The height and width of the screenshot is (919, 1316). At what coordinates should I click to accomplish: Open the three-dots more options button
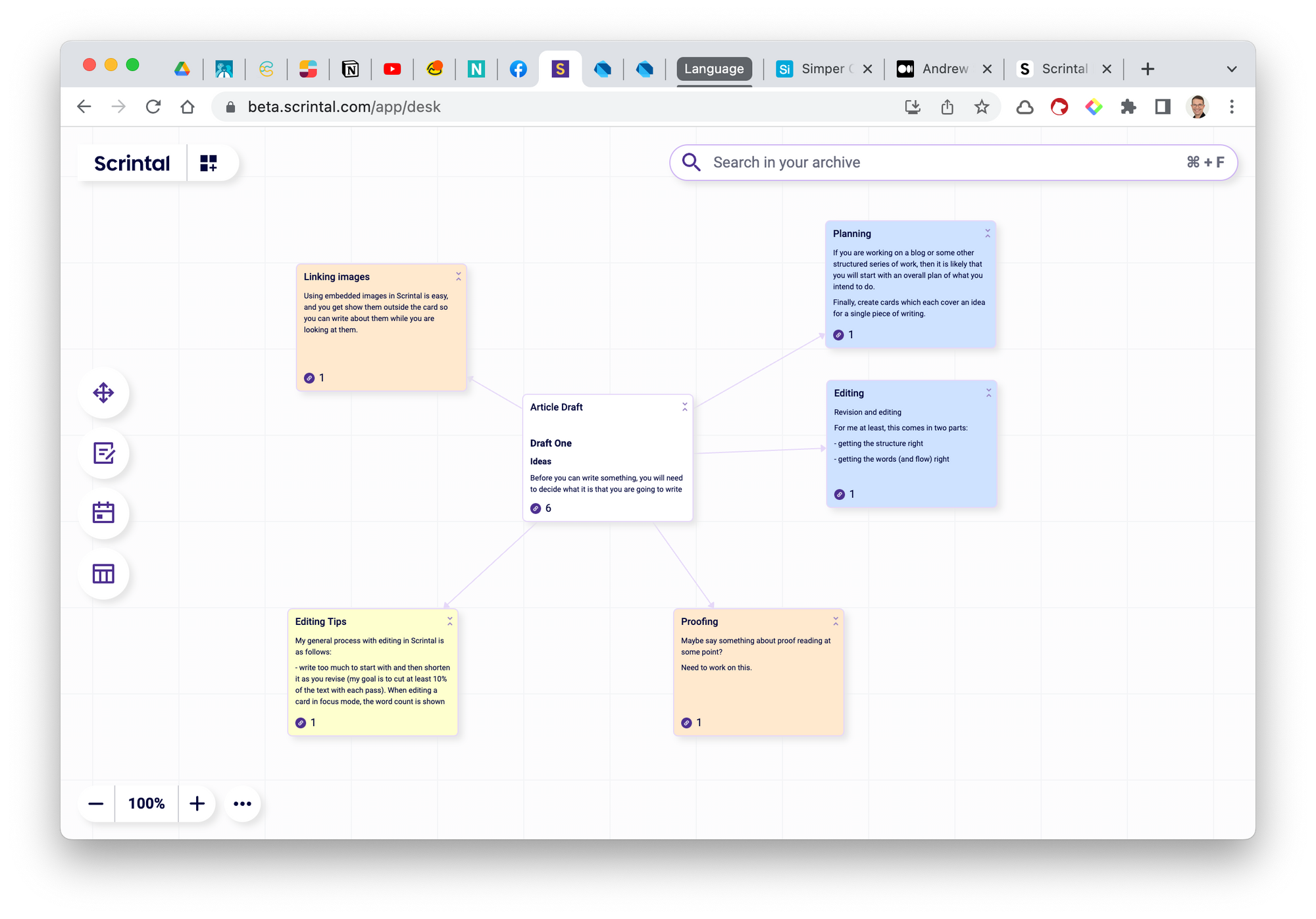click(x=242, y=803)
